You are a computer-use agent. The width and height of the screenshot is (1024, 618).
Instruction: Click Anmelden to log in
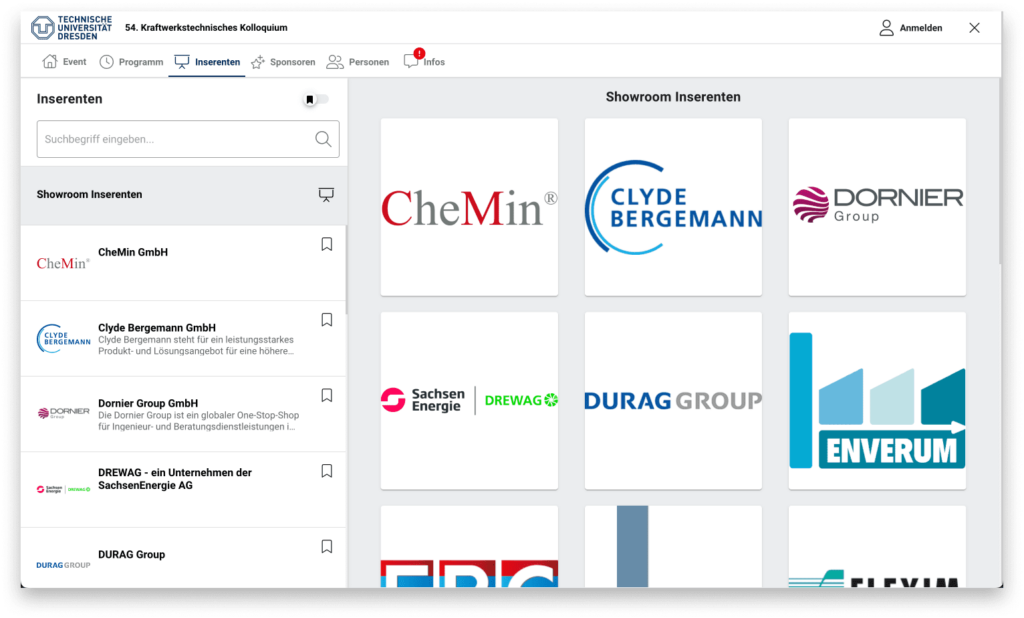[910, 28]
